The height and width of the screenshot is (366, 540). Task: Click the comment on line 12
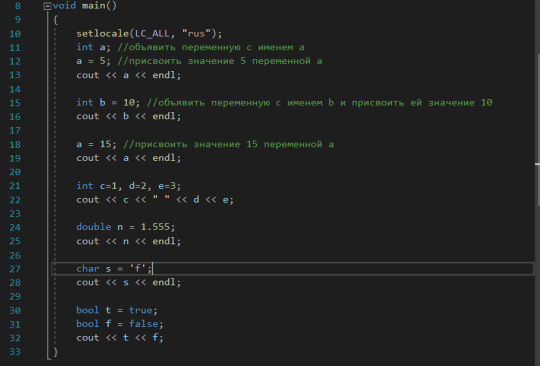220,61
